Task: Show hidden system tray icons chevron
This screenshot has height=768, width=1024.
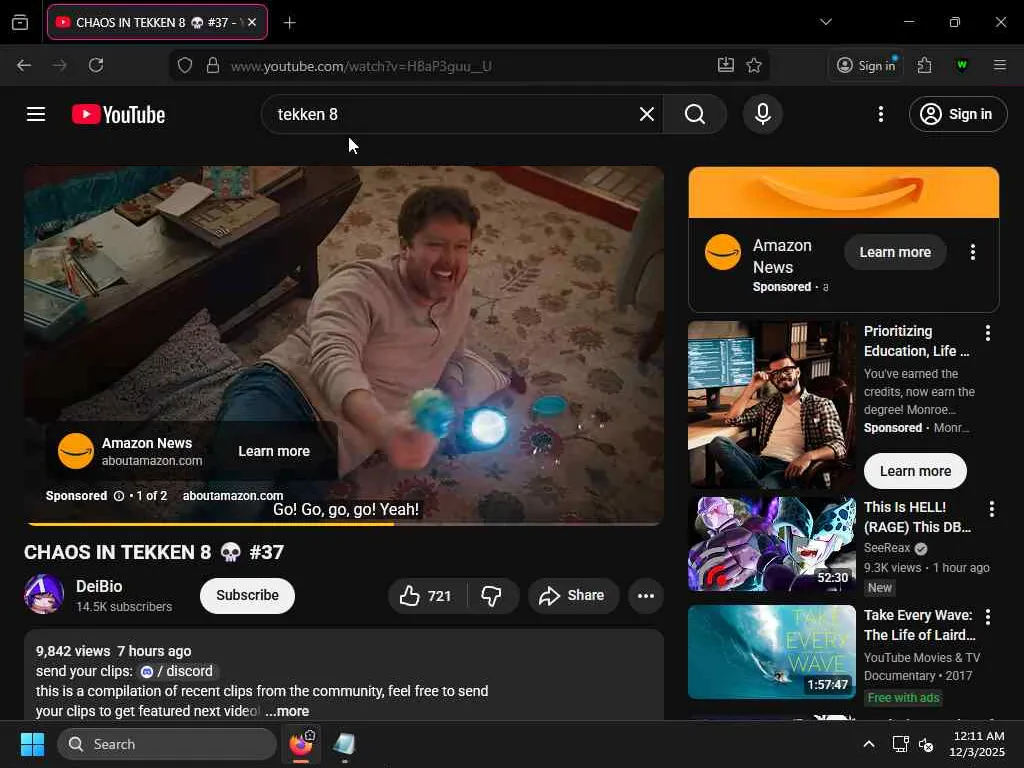Action: pos(869,744)
